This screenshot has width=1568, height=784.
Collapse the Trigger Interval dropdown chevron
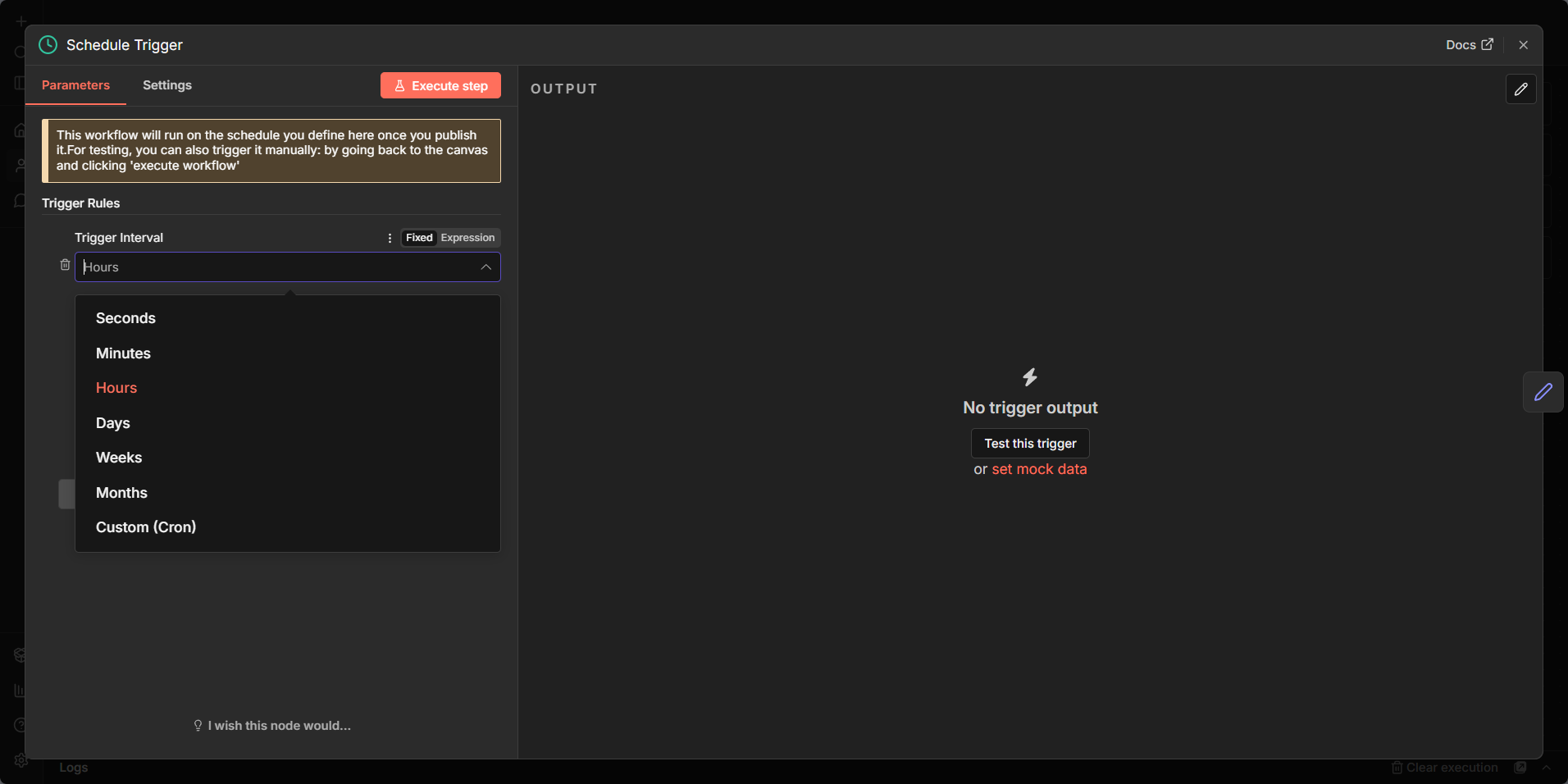pyautogui.click(x=485, y=267)
